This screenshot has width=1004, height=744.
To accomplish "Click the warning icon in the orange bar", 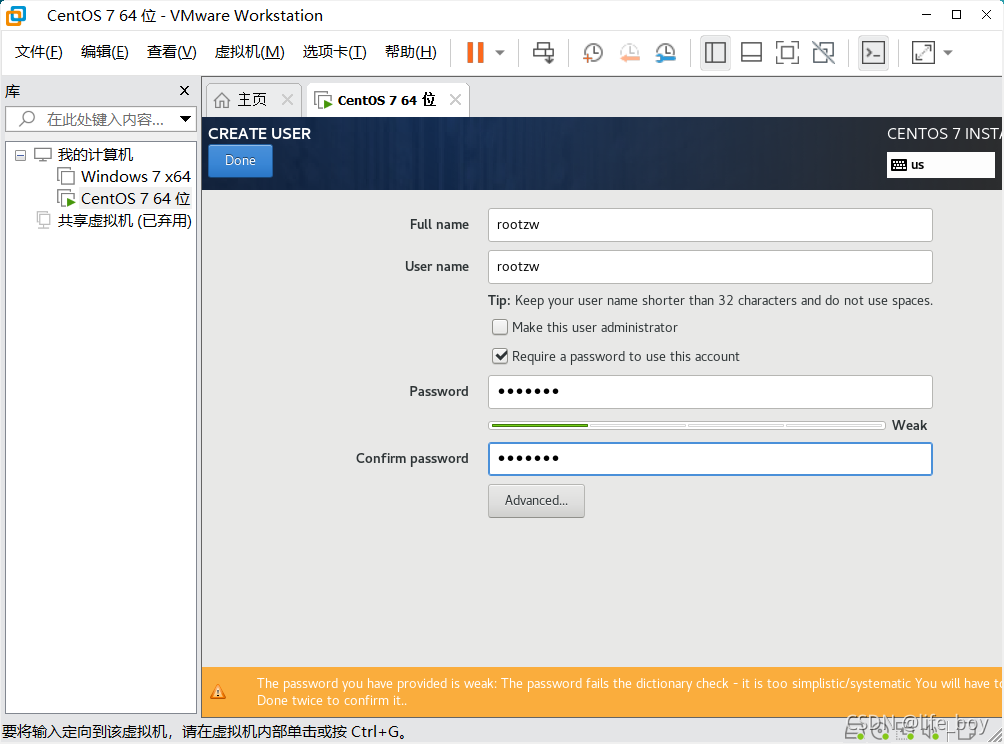I will click(x=218, y=692).
